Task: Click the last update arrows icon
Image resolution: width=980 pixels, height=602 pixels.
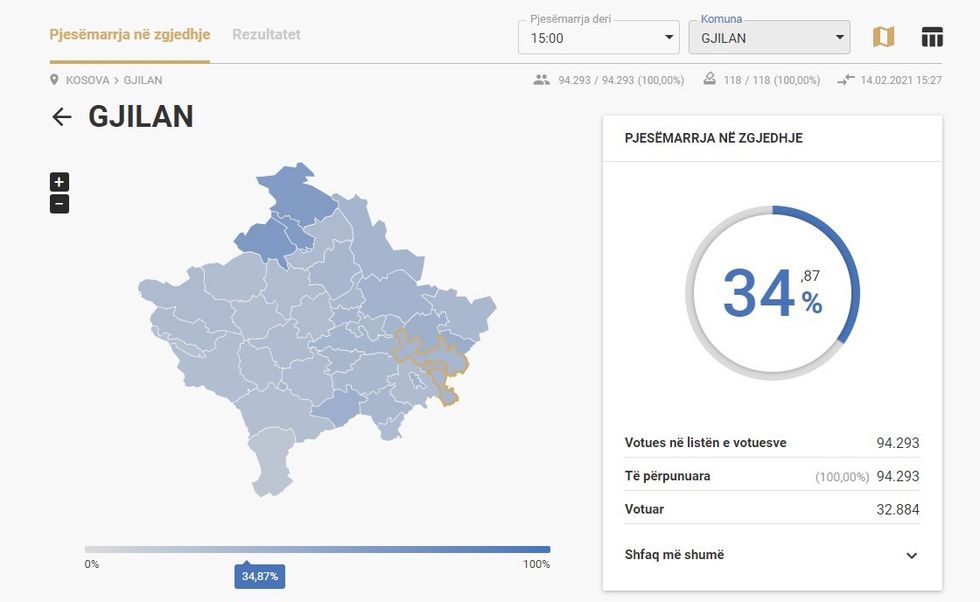Action: [x=846, y=80]
